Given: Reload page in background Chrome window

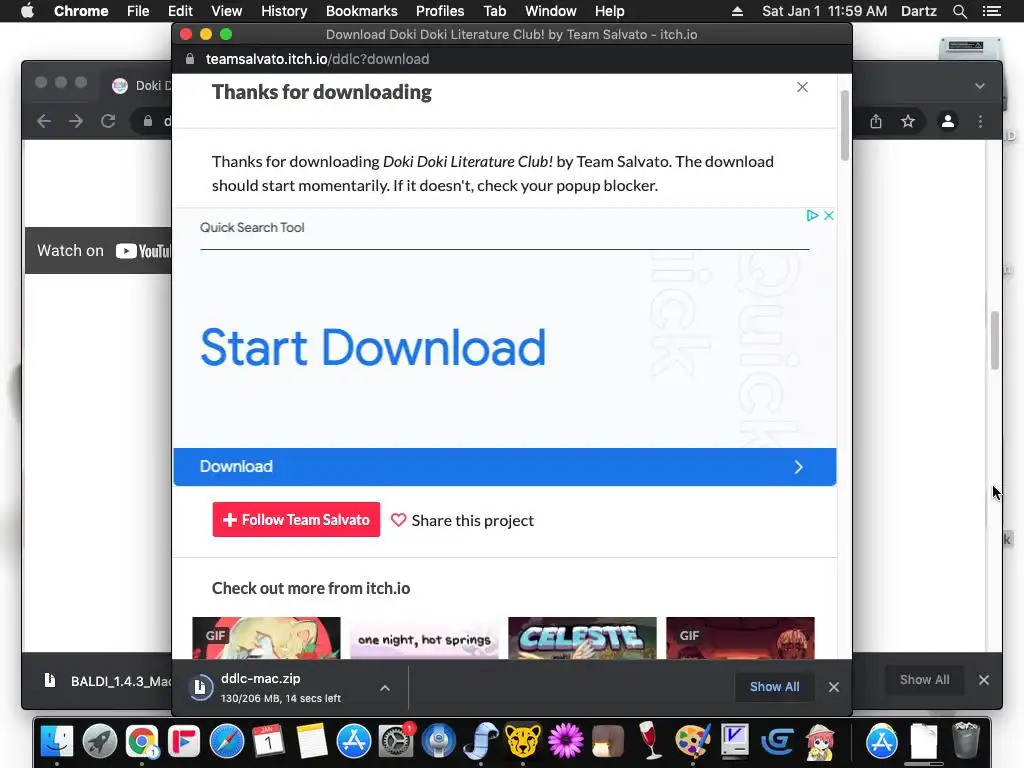Looking at the screenshot, I should 108,121.
